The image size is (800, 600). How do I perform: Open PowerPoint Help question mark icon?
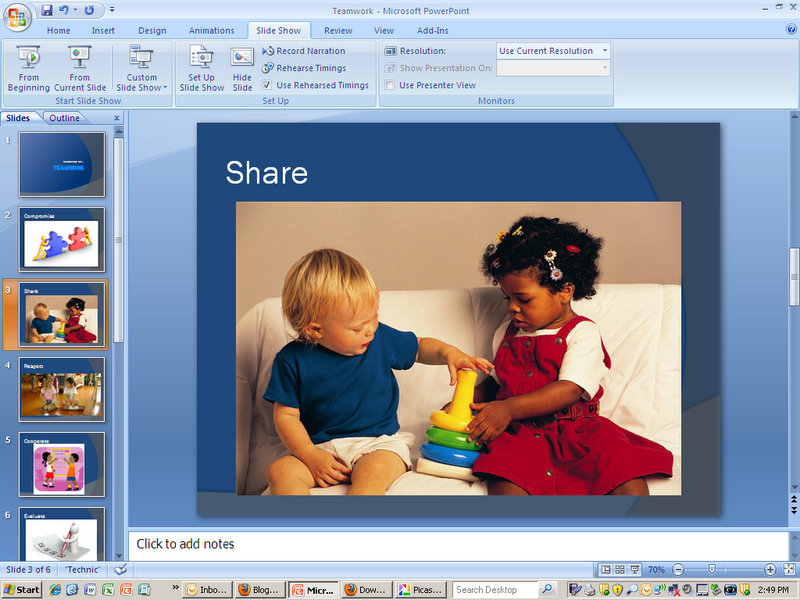click(791, 30)
